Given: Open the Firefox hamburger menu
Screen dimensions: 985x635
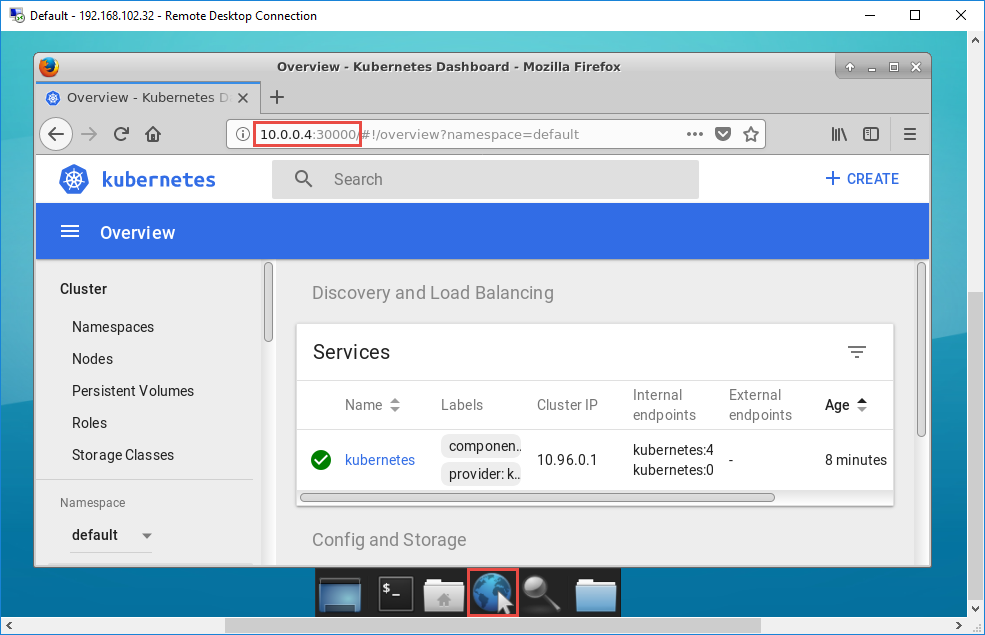Looking at the screenshot, I should tap(910, 134).
